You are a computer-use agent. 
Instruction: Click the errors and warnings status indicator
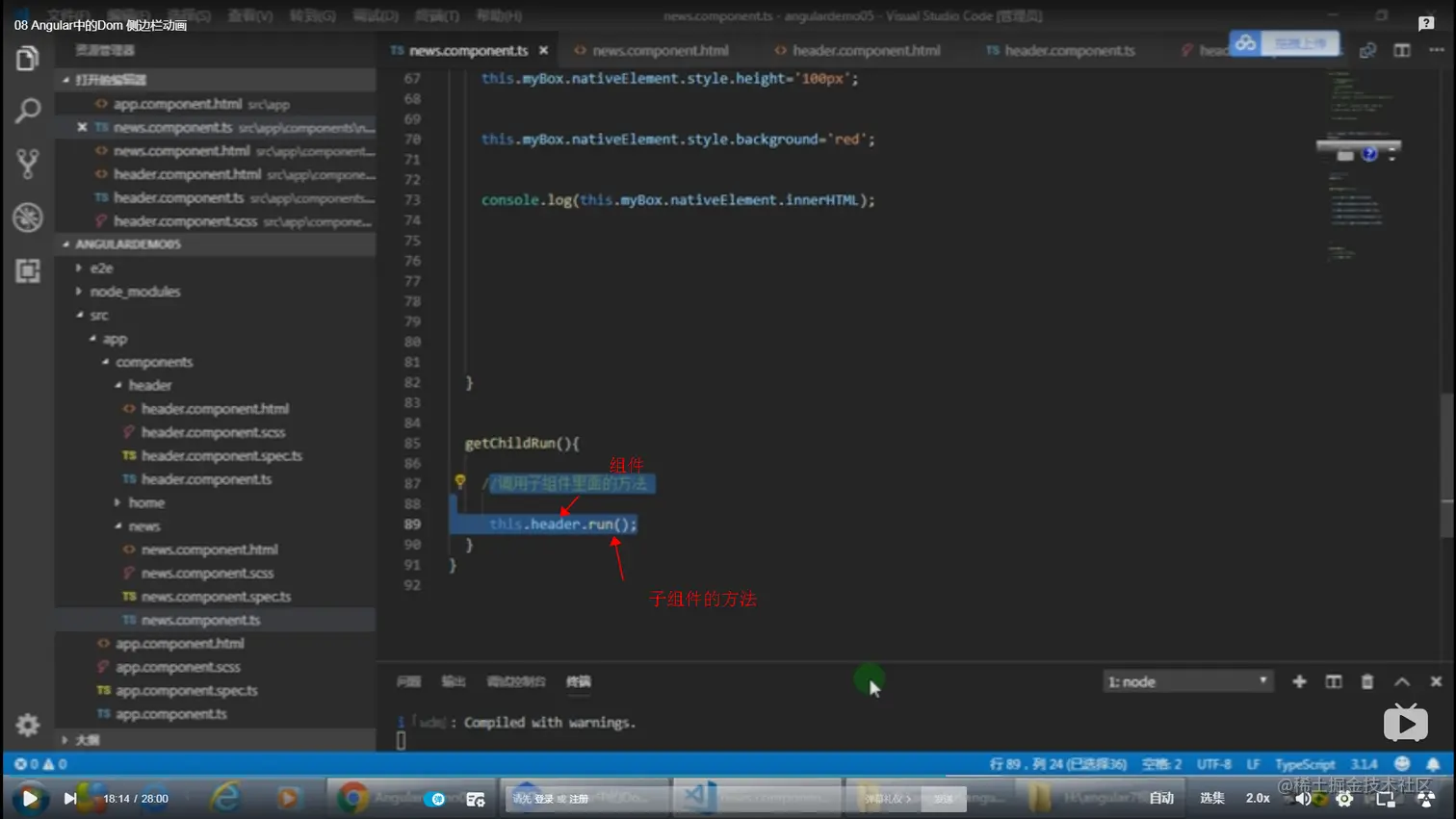point(40,764)
